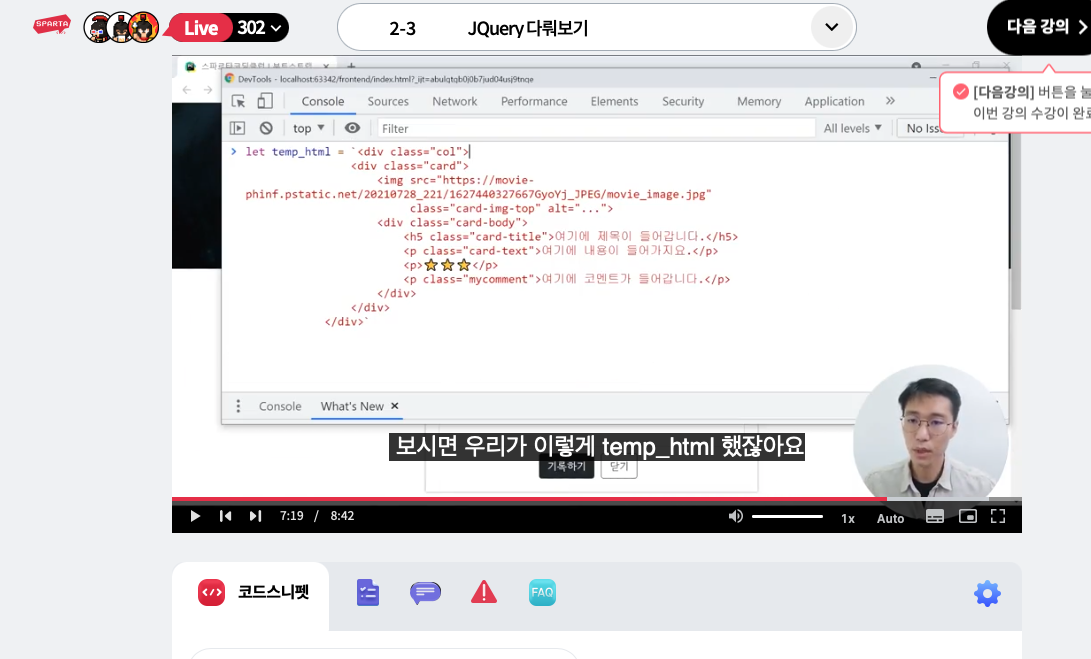Toggle the live expression eye icon

coord(353,128)
